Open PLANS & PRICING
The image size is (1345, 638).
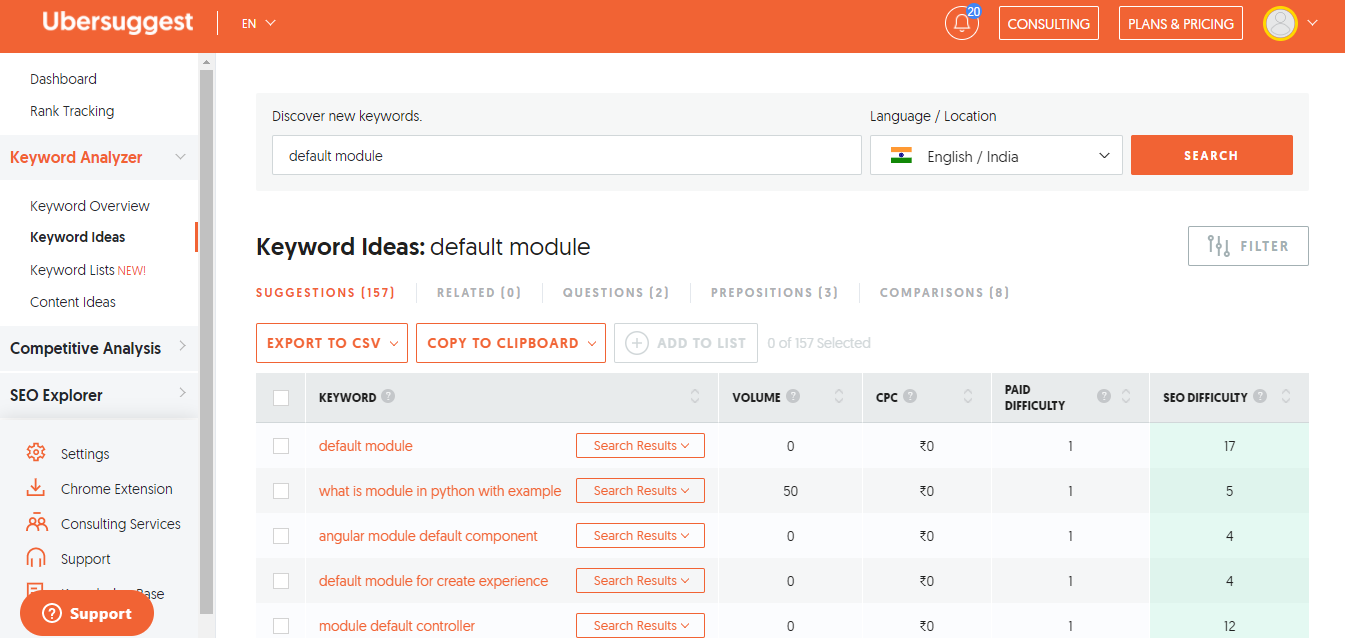[x=1180, y=23]
